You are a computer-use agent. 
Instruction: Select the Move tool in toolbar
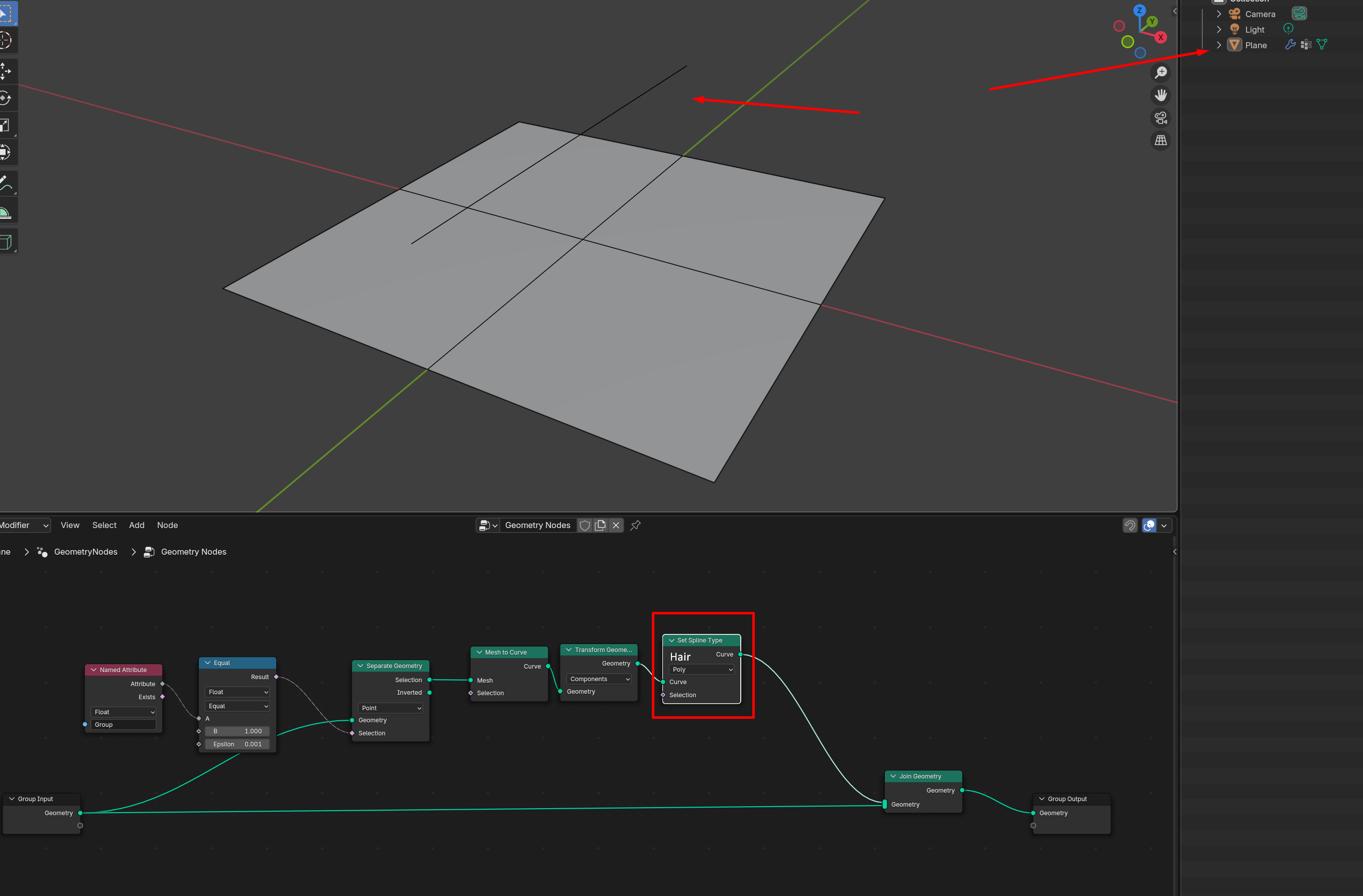[6, 71]
